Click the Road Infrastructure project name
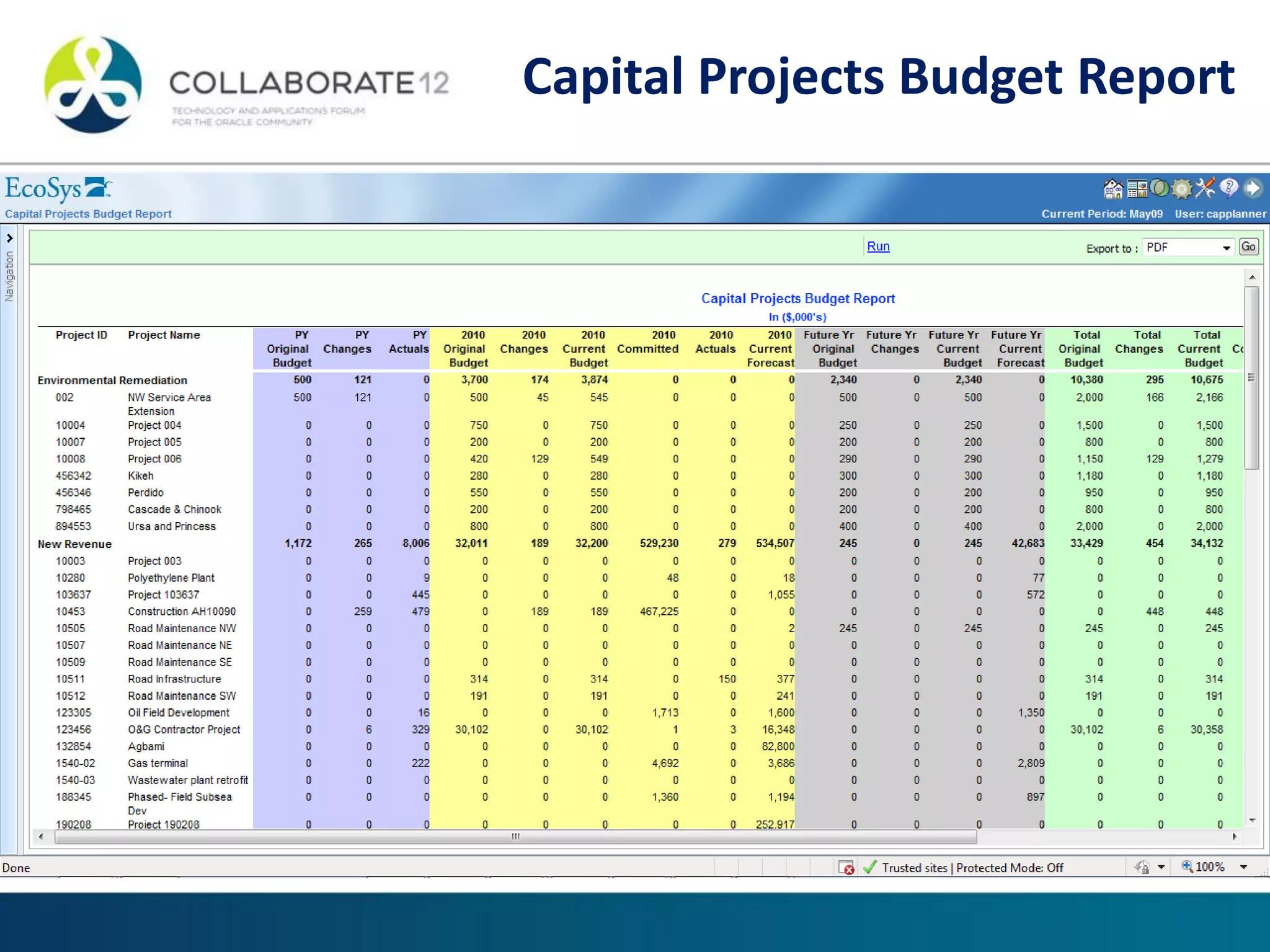Screen dimensions: 1270x952 (174, 679)
